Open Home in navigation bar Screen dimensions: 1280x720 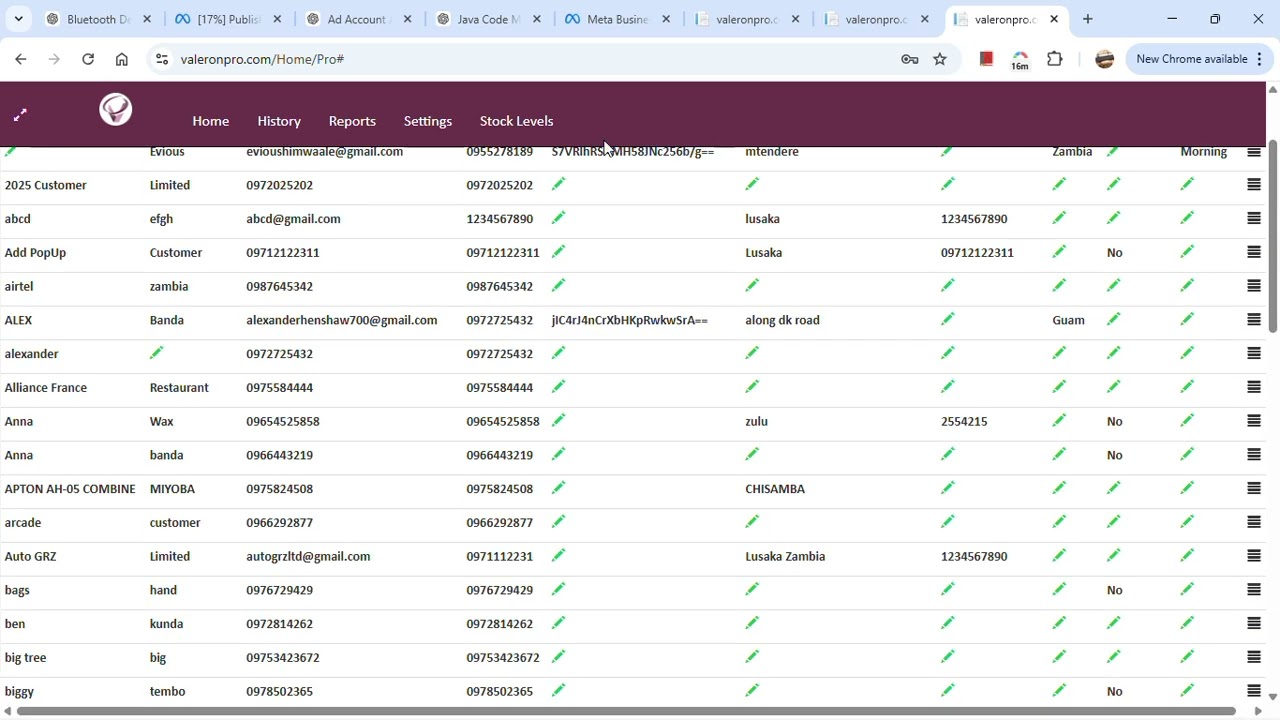211,121
